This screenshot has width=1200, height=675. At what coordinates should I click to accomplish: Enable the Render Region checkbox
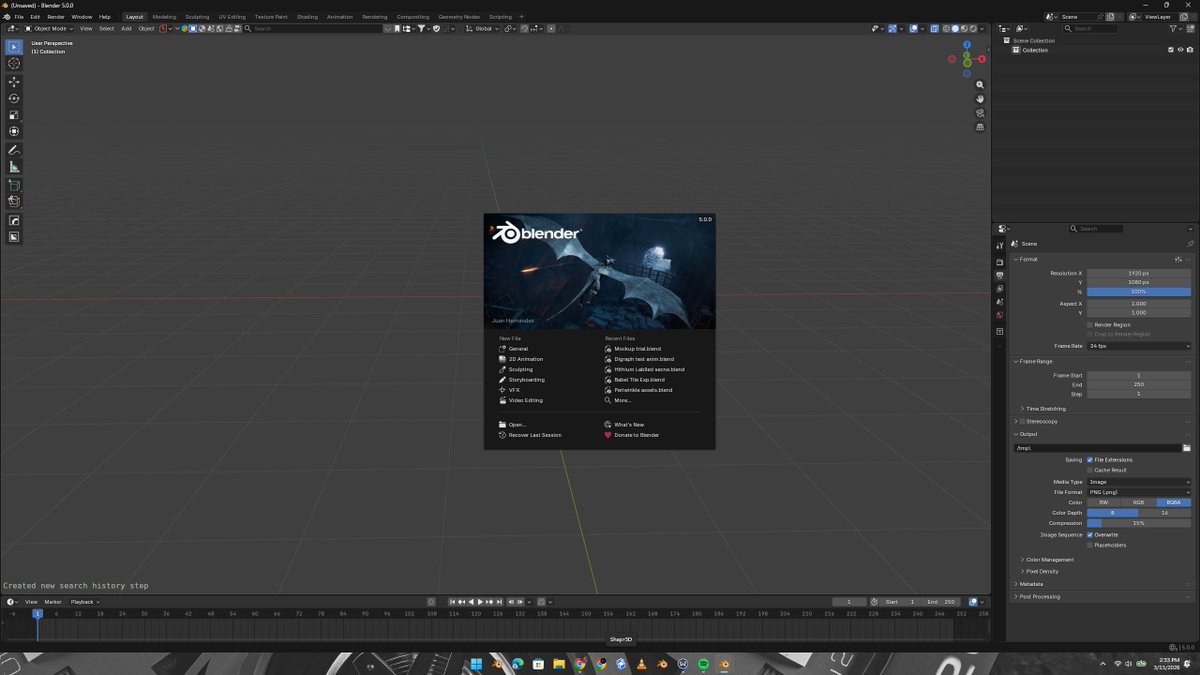click(1090, 324)
